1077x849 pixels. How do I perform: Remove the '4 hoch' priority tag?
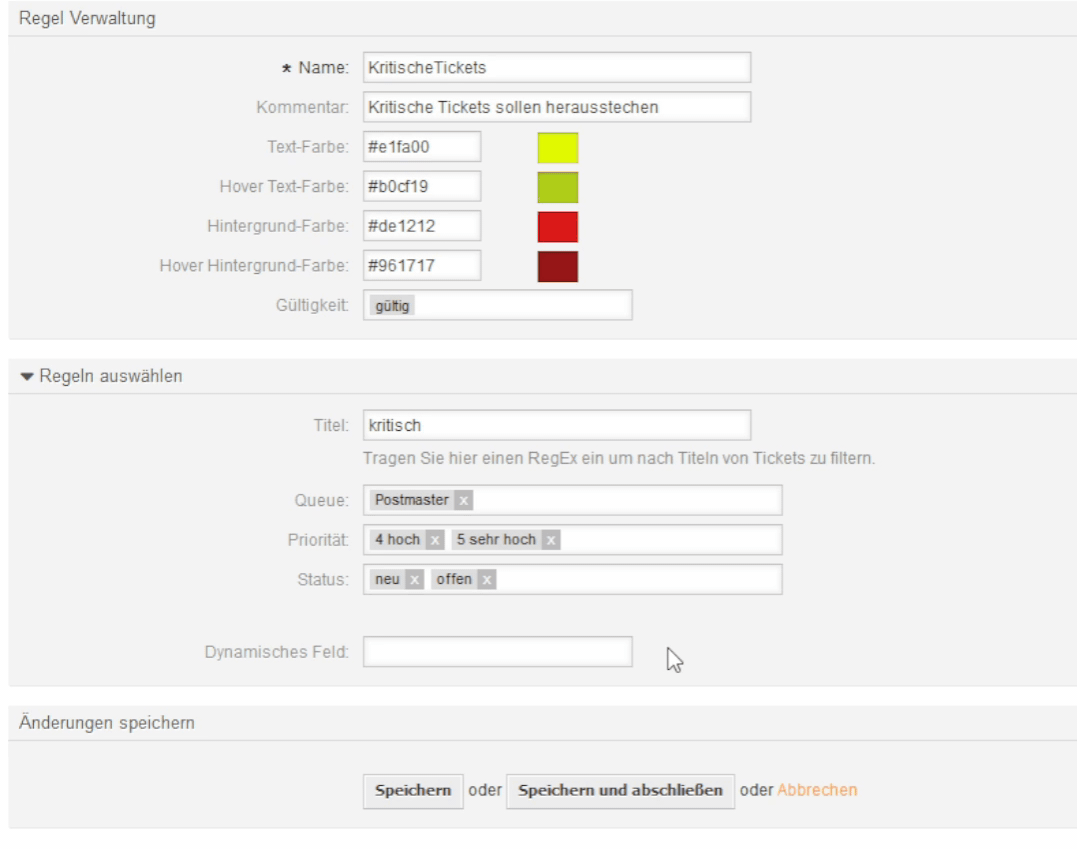[x=434, y=540]
